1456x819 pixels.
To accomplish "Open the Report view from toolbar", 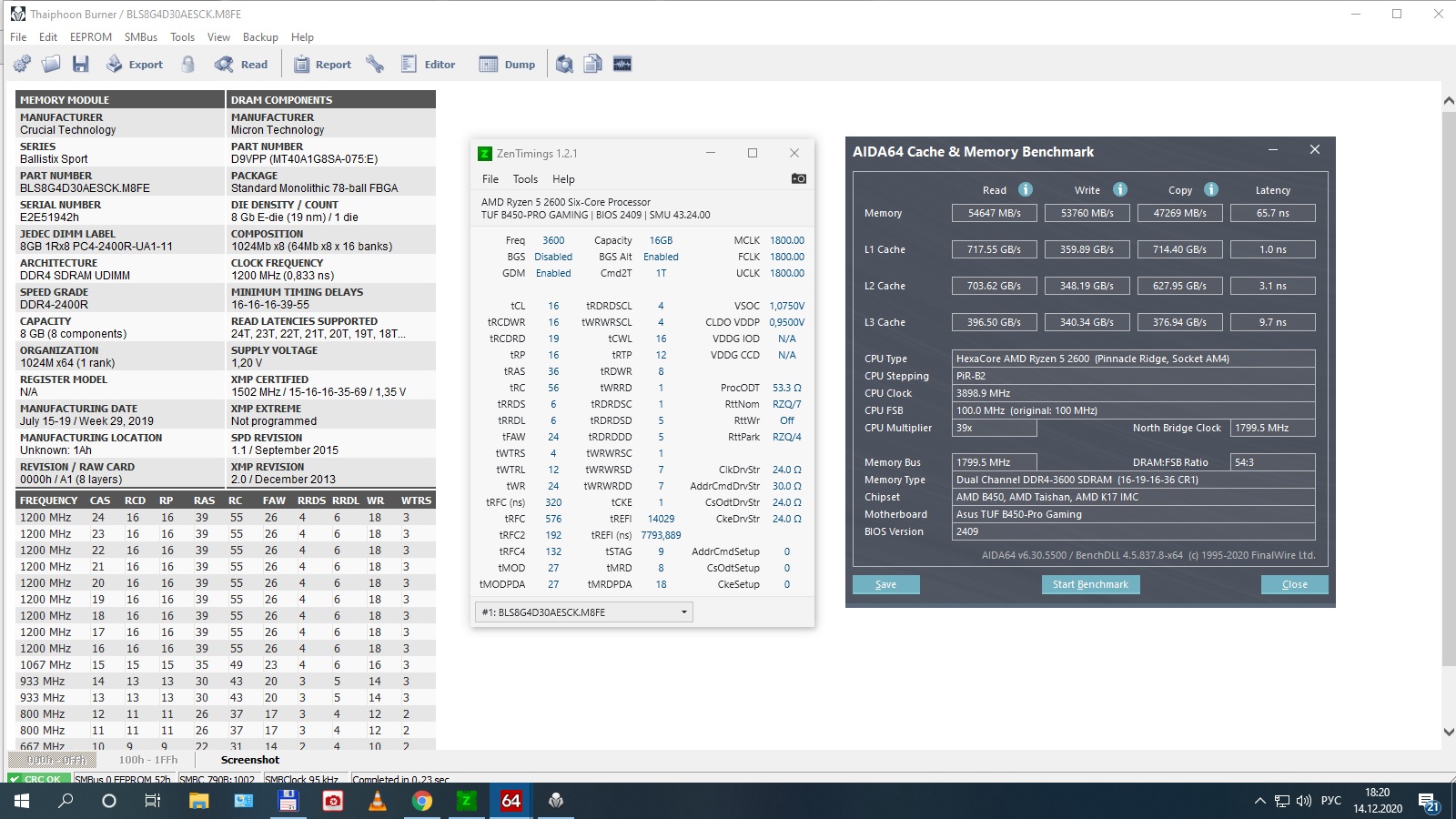I will (x=322, y=64).
